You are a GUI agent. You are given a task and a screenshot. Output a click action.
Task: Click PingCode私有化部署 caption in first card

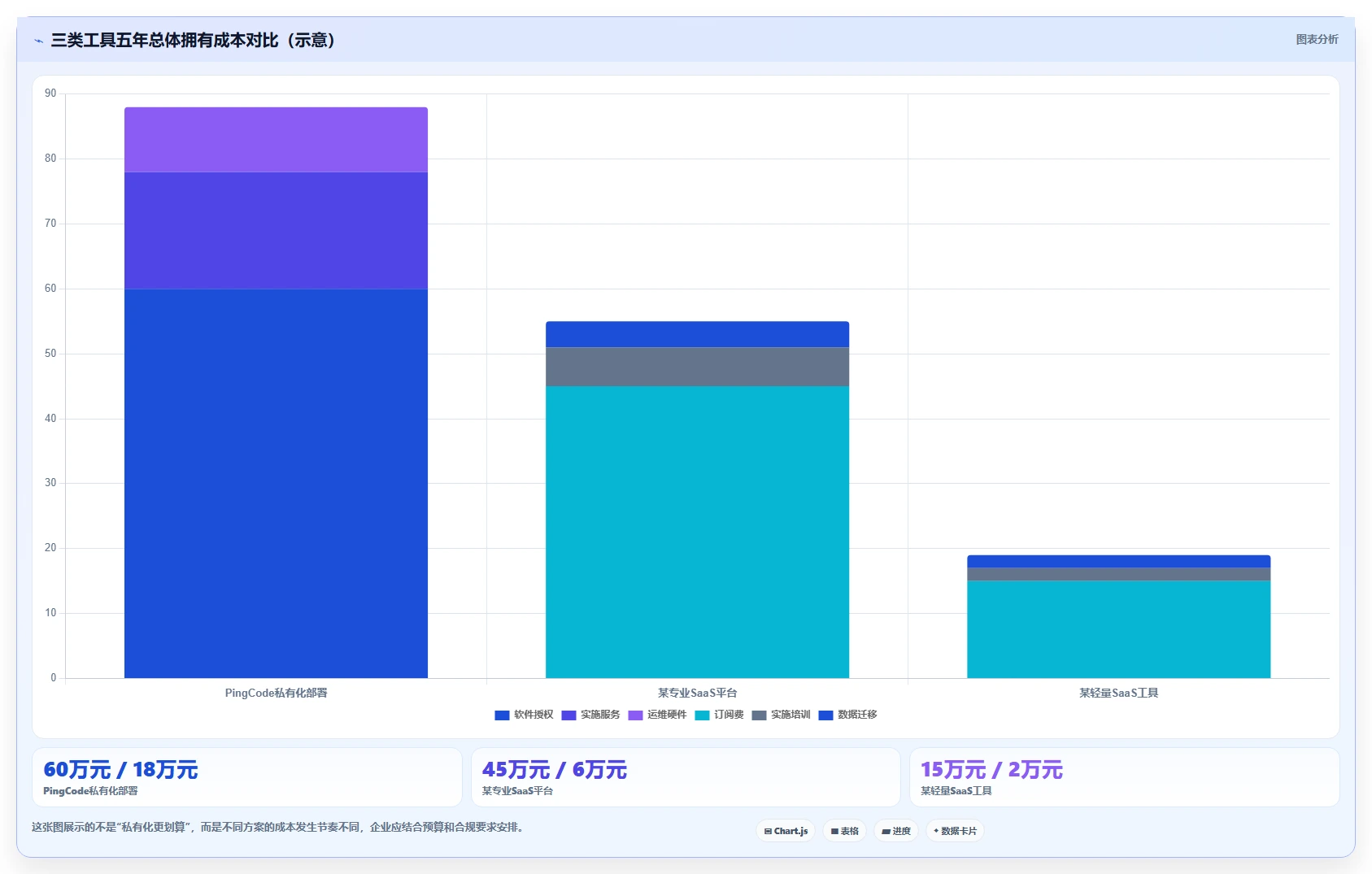(x=90, y=791)
